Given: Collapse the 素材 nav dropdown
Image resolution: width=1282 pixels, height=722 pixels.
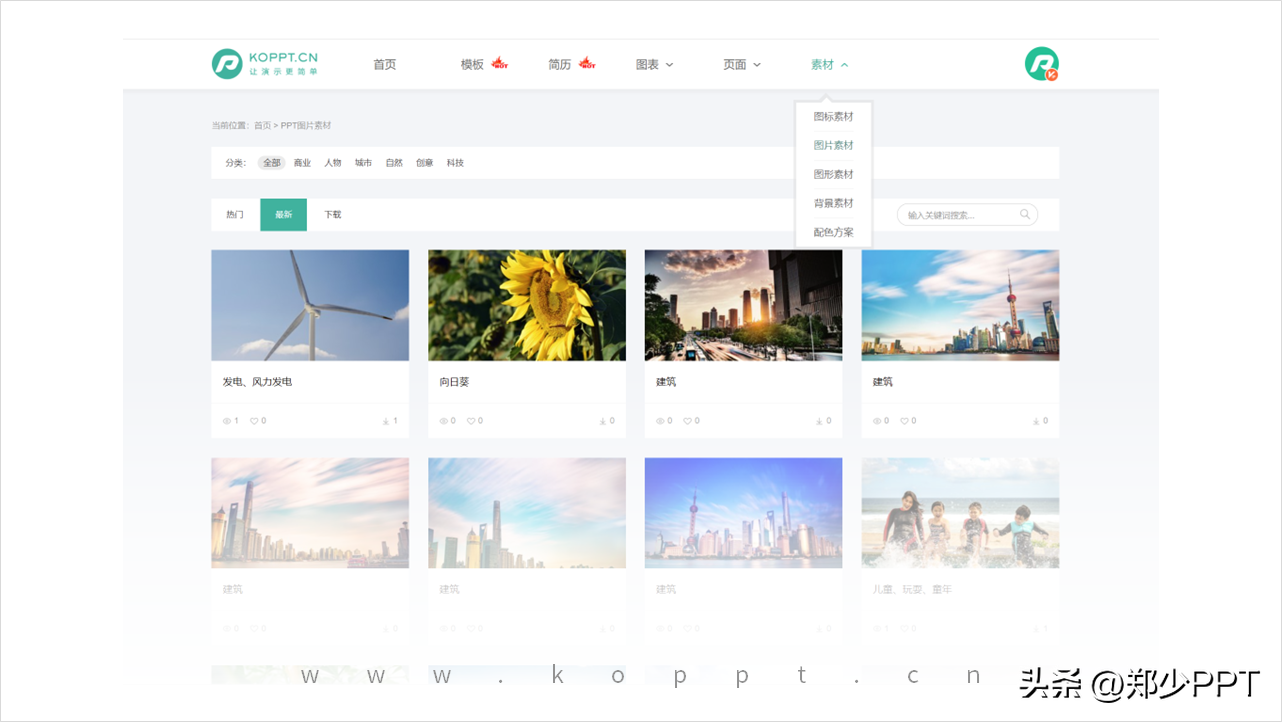Looking at the screenshot, I should click(x=829, y=64).
